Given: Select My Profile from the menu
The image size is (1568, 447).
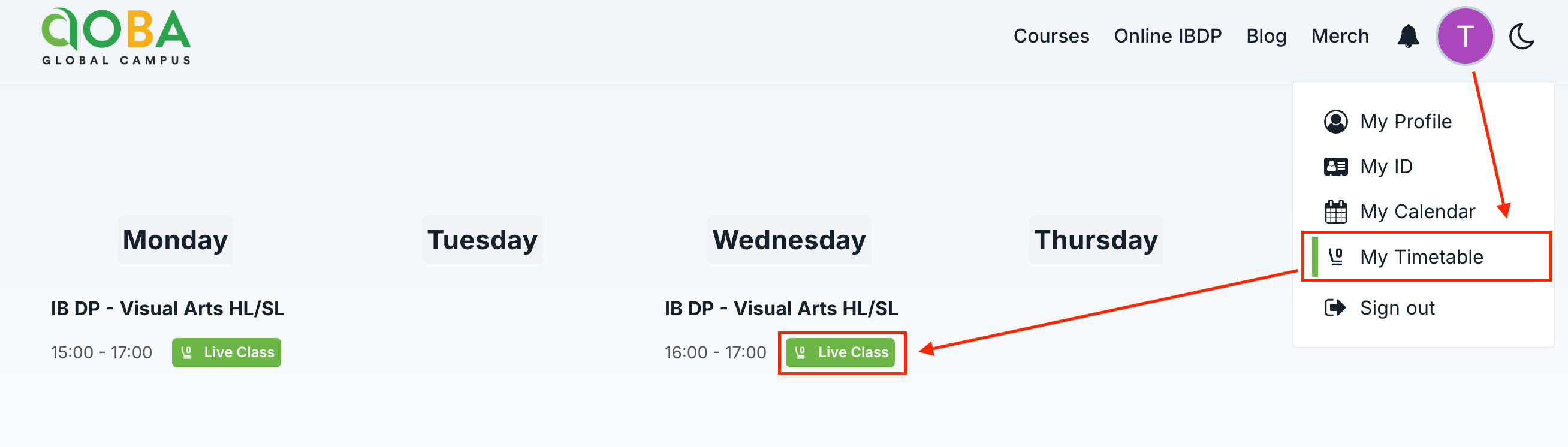Looking at the screenshot, I should [x=1406, y=122].
